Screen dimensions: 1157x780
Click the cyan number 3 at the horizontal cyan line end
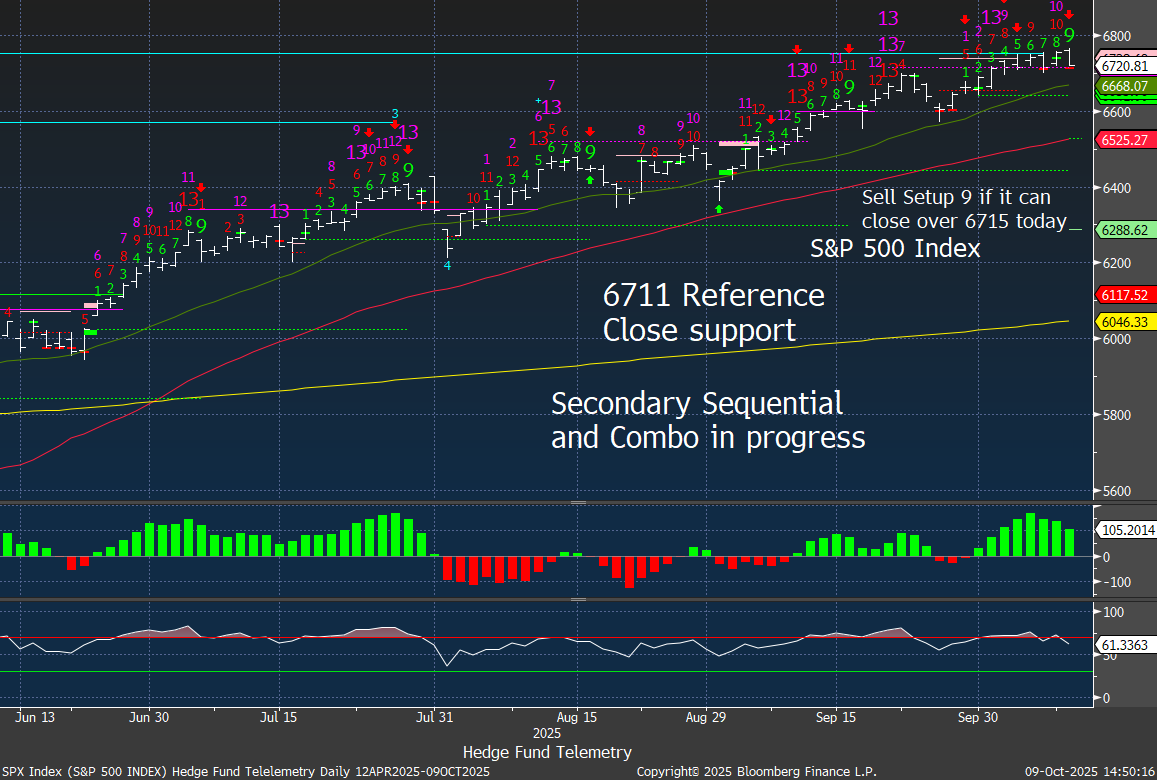tap(395, 114)
